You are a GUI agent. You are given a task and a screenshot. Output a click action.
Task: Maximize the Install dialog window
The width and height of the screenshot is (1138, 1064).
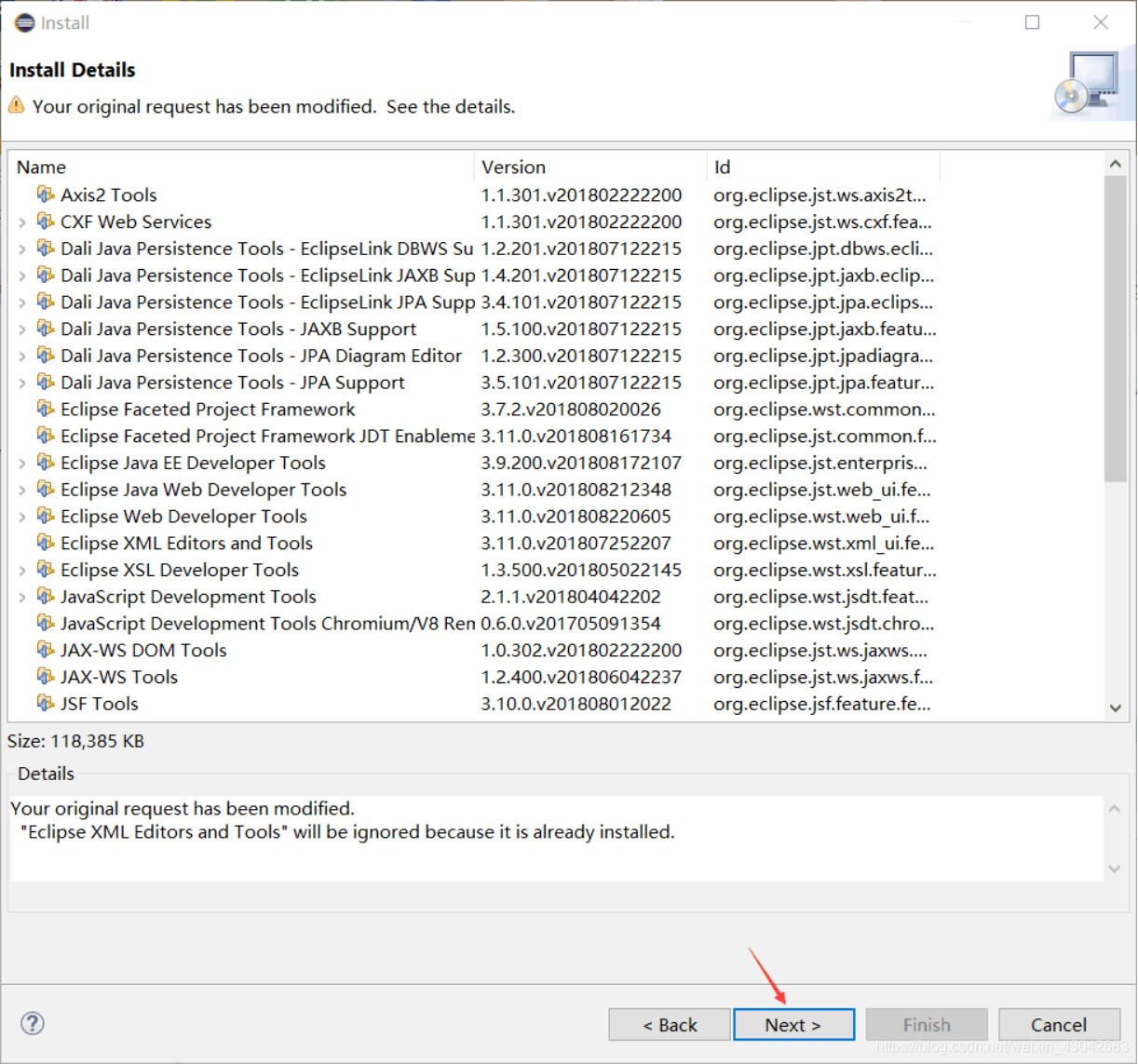(1032, 22)
